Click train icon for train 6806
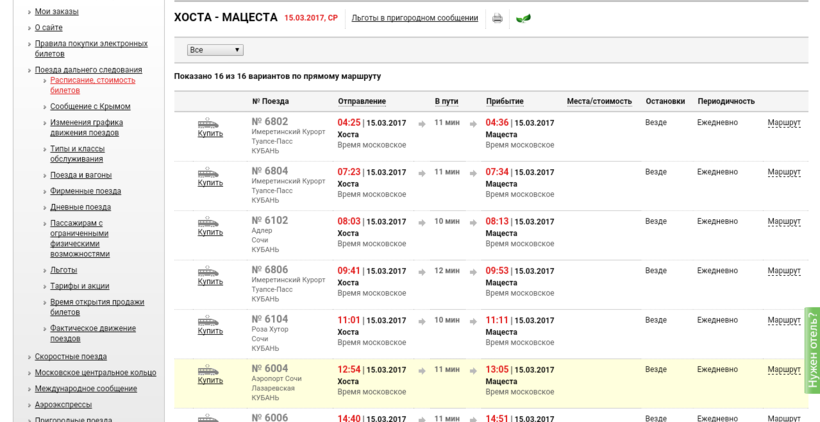 pyautogui.click(x=209, y=270)
